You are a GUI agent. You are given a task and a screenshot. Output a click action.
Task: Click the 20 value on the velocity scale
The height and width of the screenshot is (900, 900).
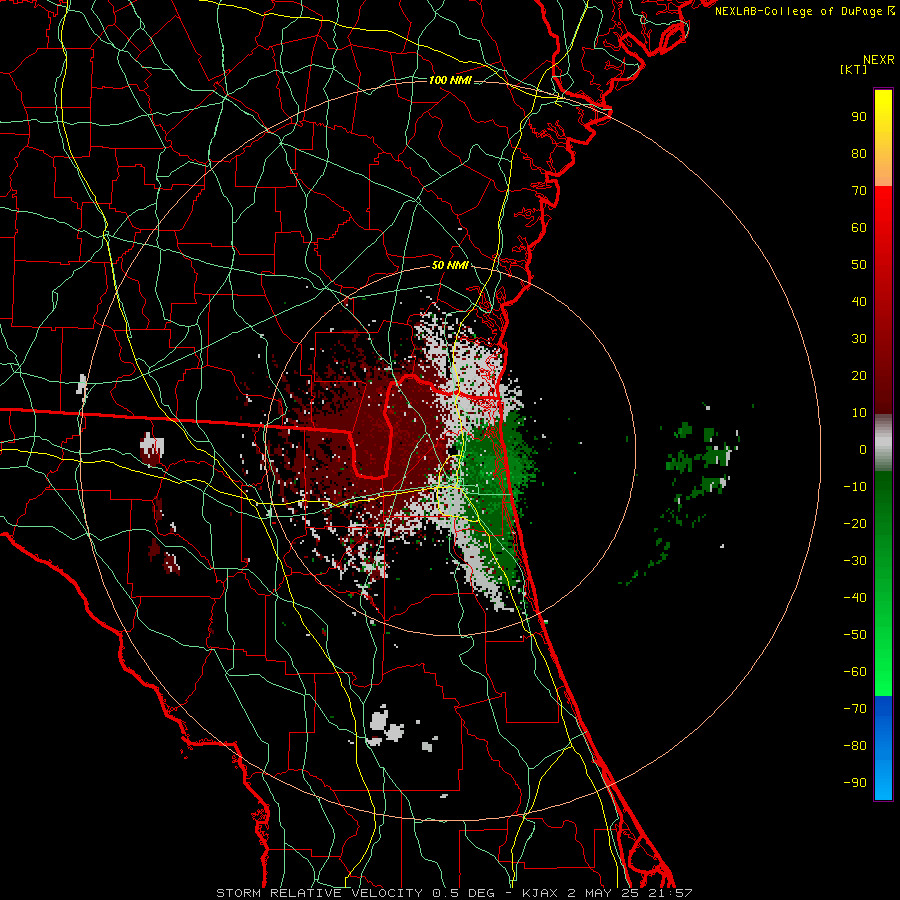pos(859,376)
